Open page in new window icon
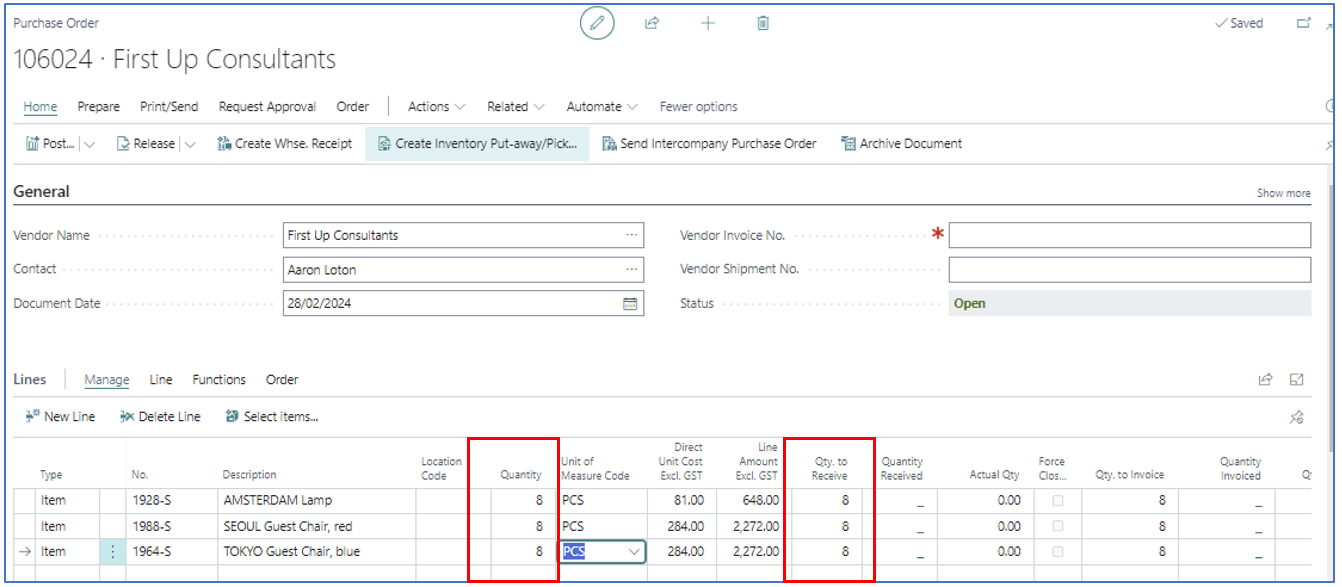Screen dimensions: 1342x587 click(x=1303, y=23)
